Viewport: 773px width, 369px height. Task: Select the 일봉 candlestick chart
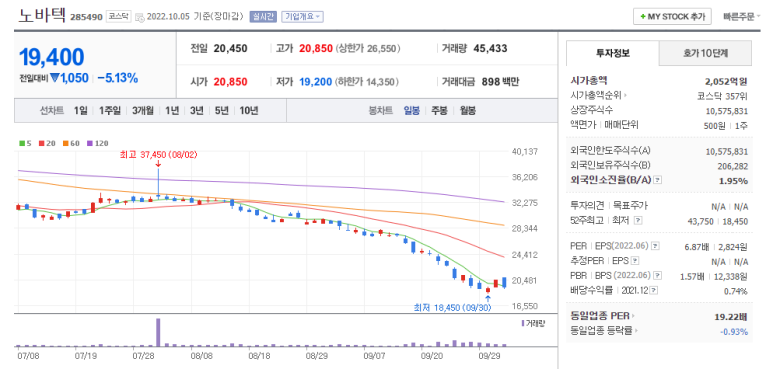412,110
